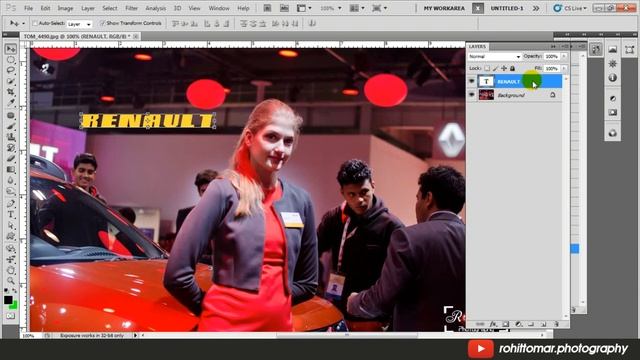640x360 pixels.
Task: Select the Custom Shape tool
Action: point(11,236)
